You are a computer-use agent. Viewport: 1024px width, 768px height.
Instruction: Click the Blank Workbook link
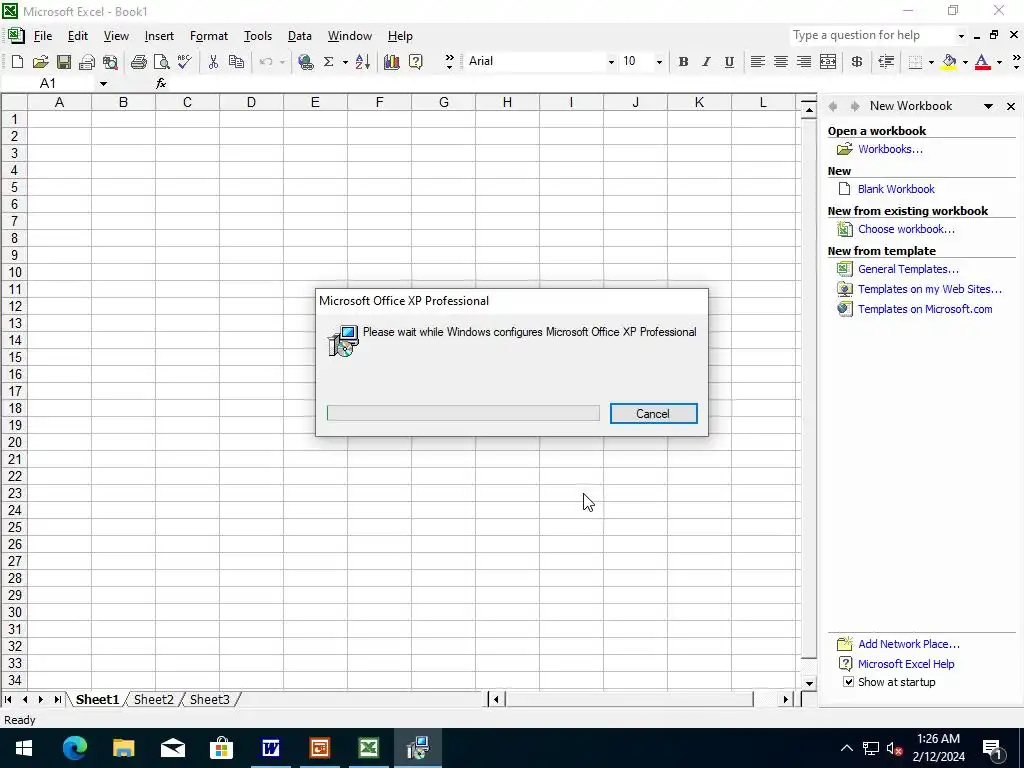click(x=896, y=189)
